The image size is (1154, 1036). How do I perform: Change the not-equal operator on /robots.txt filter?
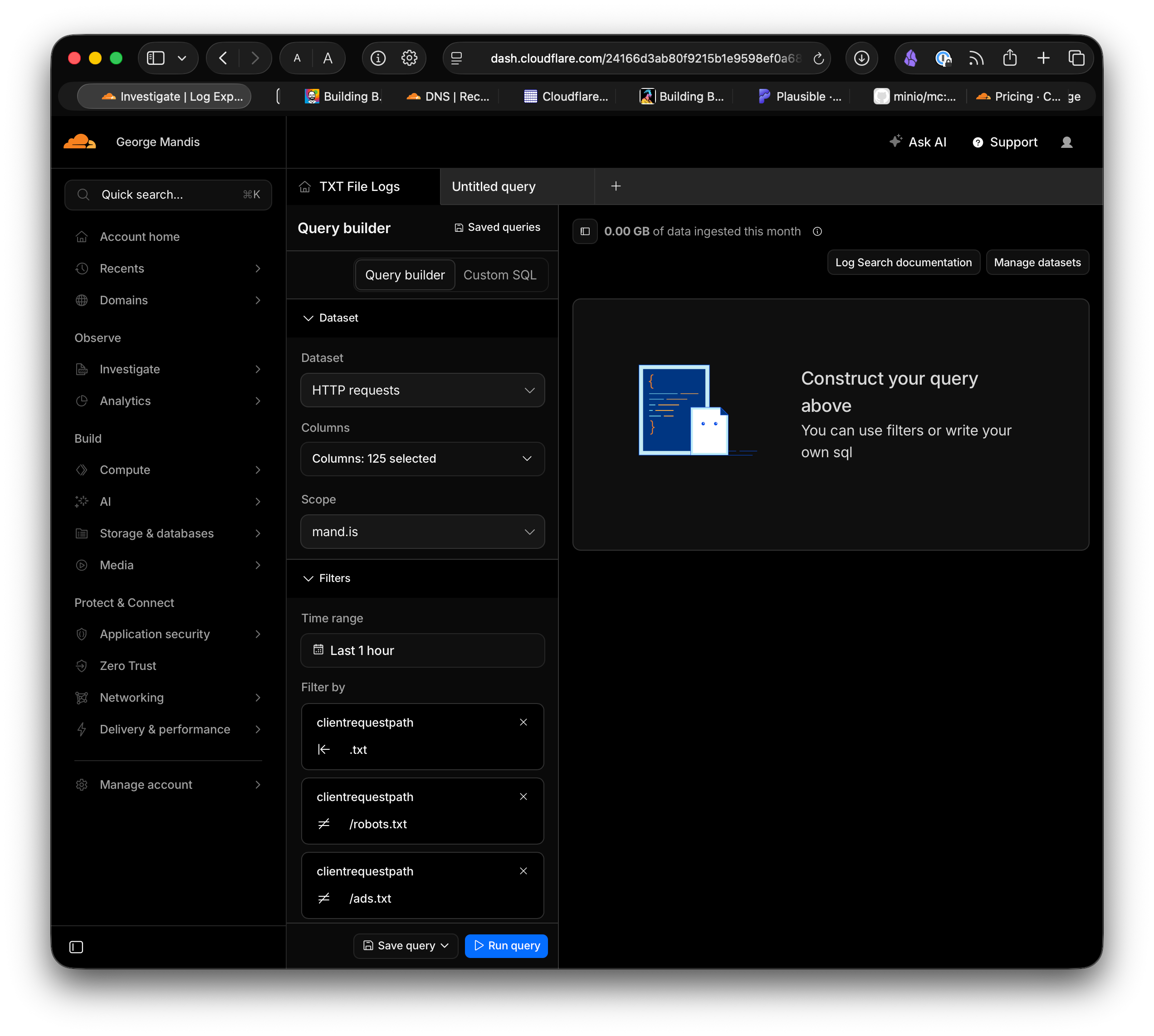324,824
